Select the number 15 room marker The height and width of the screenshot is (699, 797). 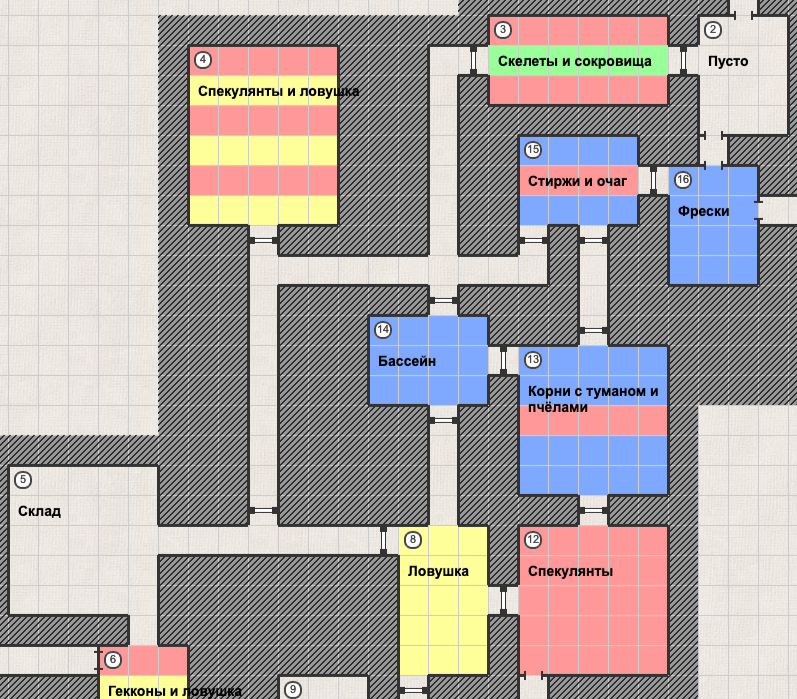point(533,150)
